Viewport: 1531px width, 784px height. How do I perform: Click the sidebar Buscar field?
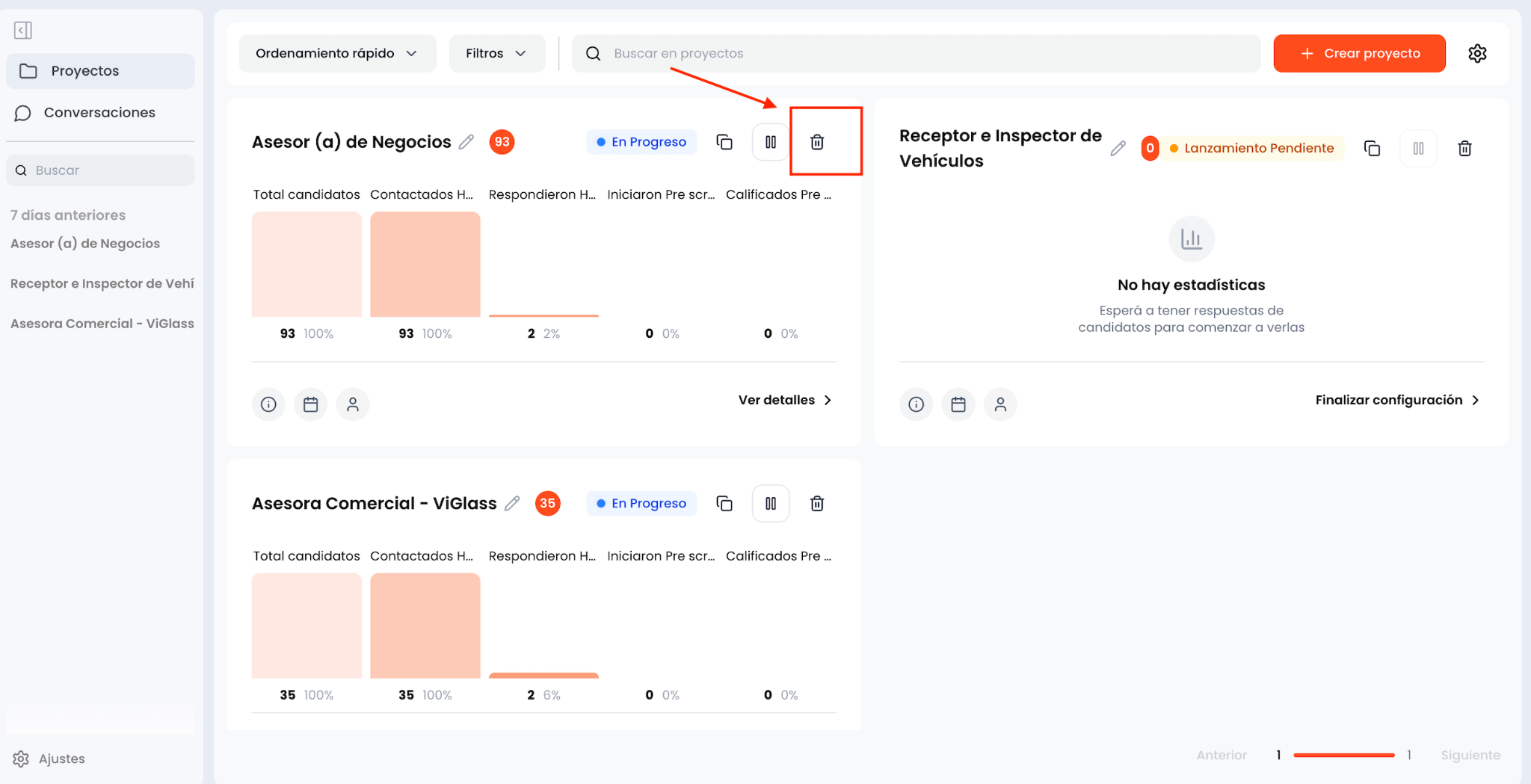(100, 170)
